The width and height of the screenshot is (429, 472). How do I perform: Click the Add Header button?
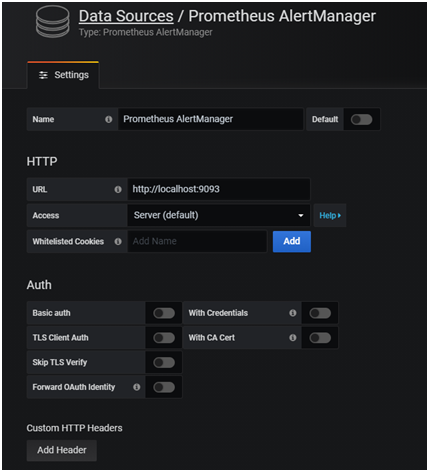click(62, 450)
